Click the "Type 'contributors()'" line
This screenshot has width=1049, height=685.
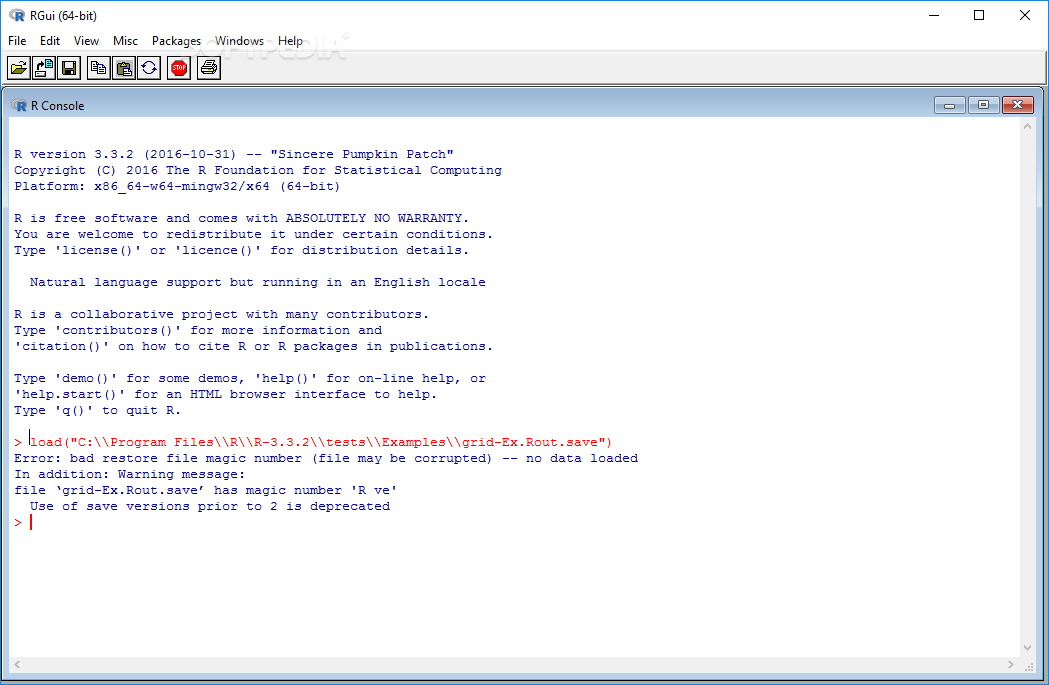pos(198,330)
